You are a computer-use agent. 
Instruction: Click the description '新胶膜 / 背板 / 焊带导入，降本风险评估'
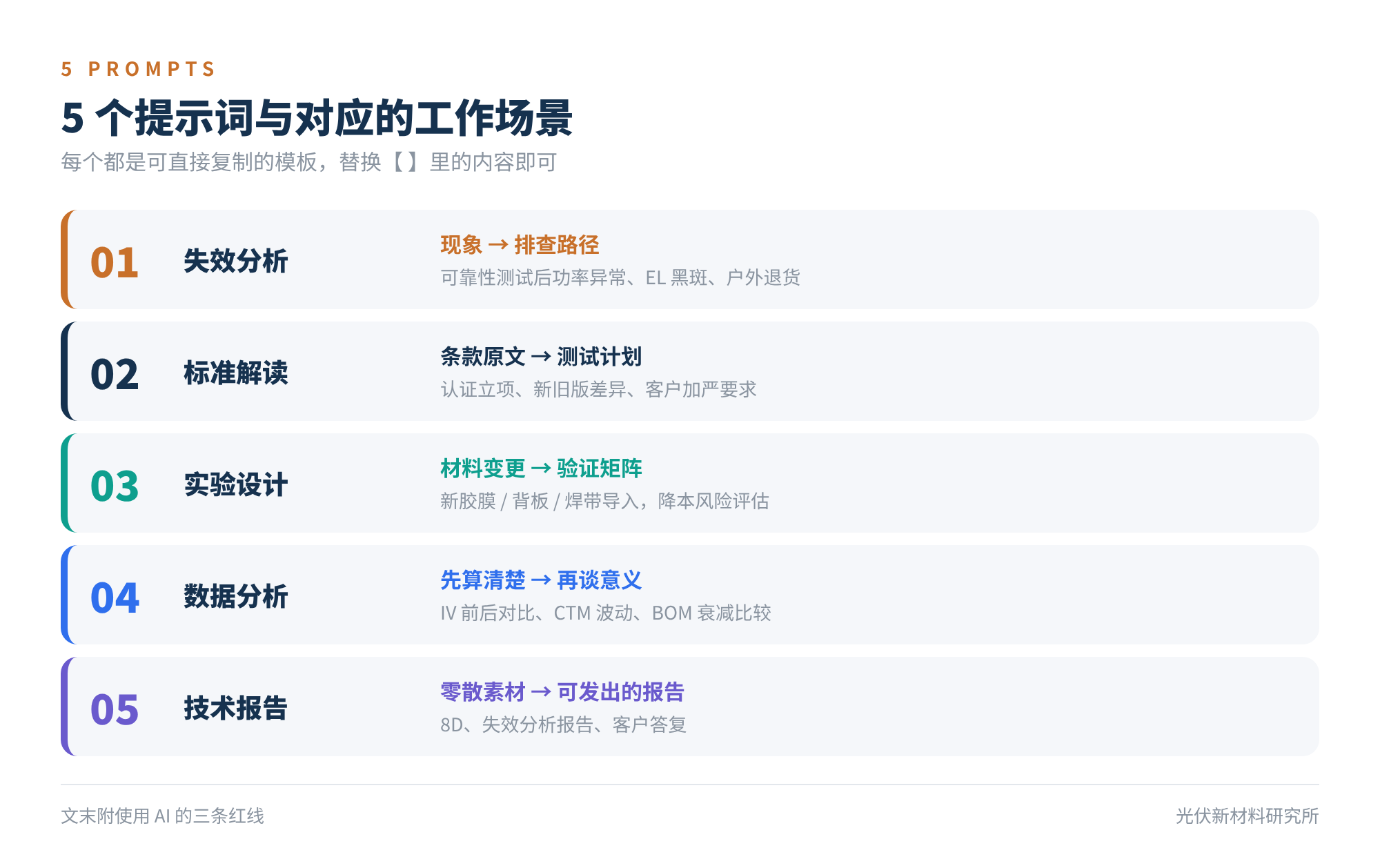tap(604, 502)
